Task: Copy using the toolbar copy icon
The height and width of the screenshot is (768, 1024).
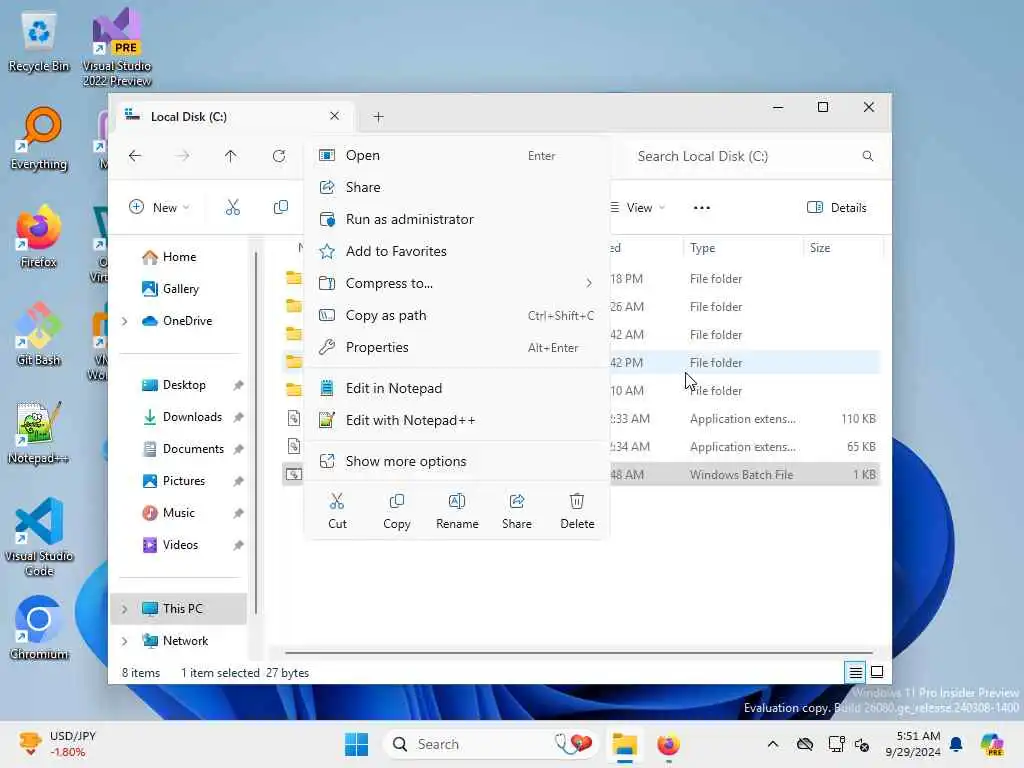Action: (281, 208)
